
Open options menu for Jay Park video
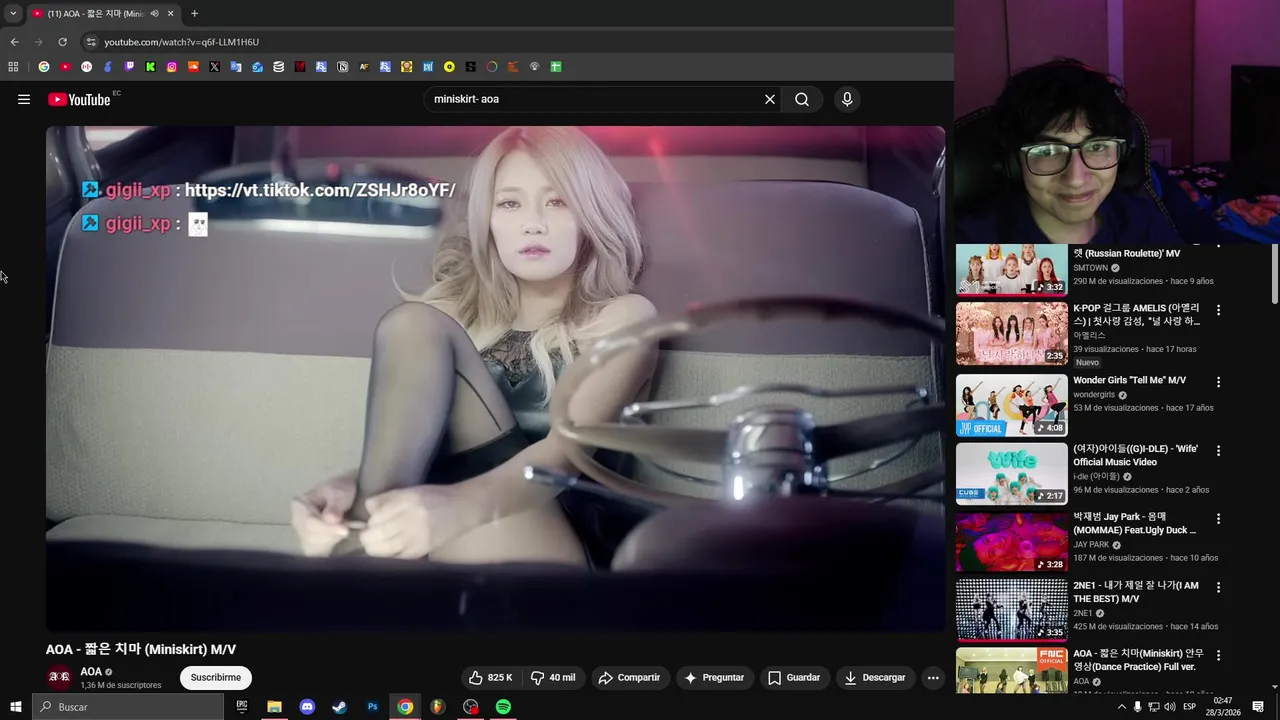[1218, 519]
